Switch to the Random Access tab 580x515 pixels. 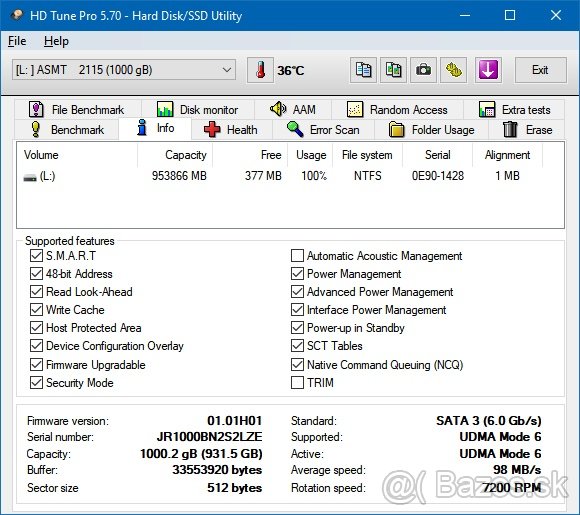click(x=398, y=110)
